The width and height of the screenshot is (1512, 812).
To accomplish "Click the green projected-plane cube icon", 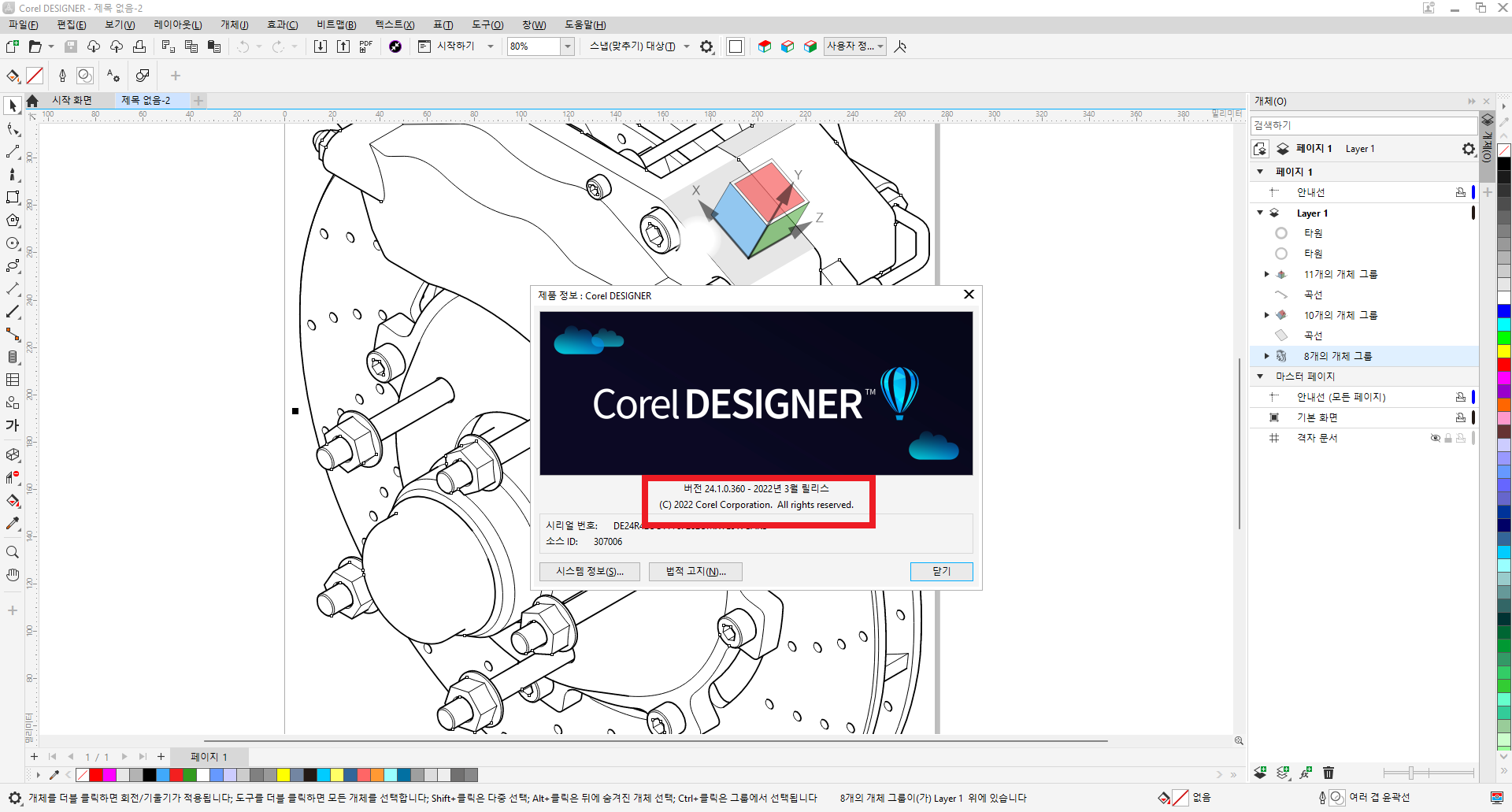I will click(x=810, y=46).
